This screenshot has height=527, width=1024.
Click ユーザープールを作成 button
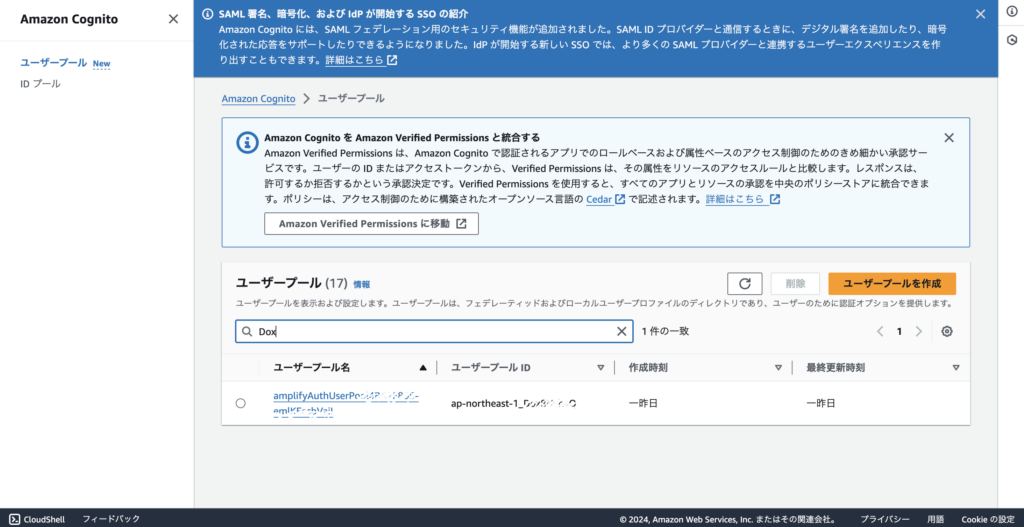tap(892, 283)
